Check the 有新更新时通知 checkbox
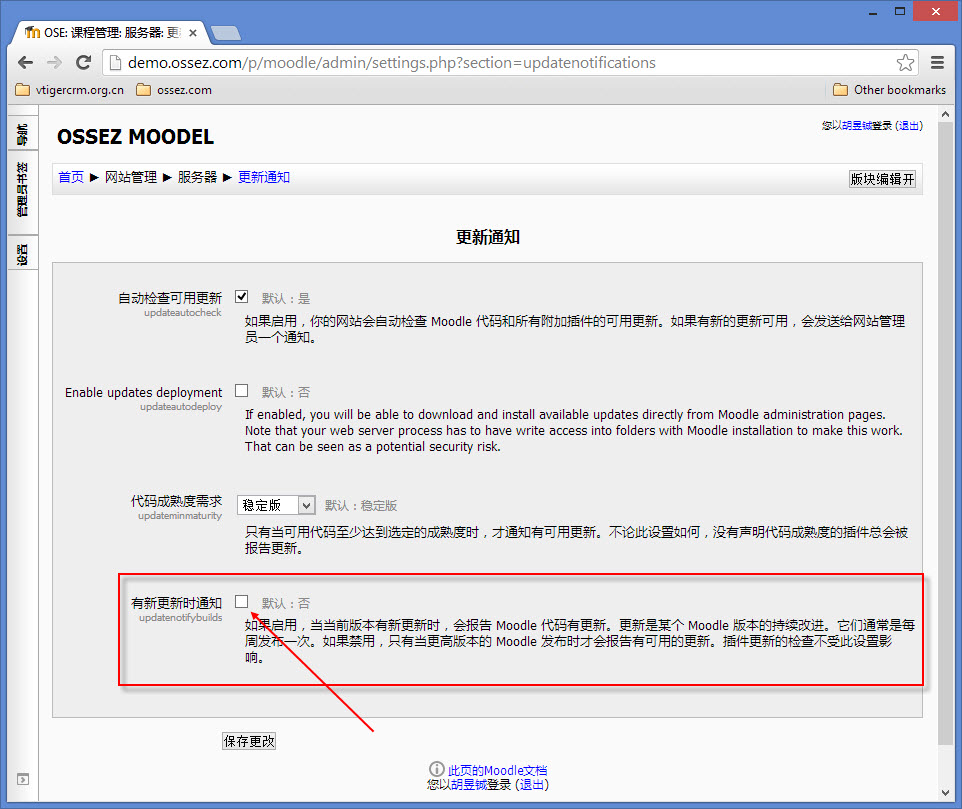 coord(242,602)
